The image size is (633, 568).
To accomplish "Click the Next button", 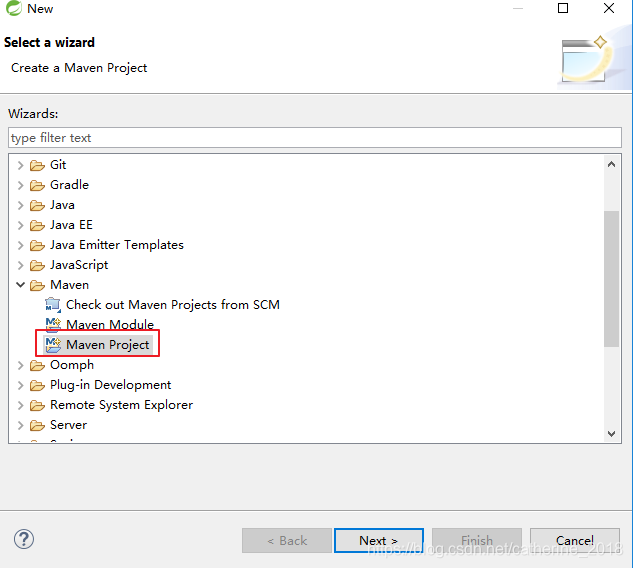I will (379, 540).
